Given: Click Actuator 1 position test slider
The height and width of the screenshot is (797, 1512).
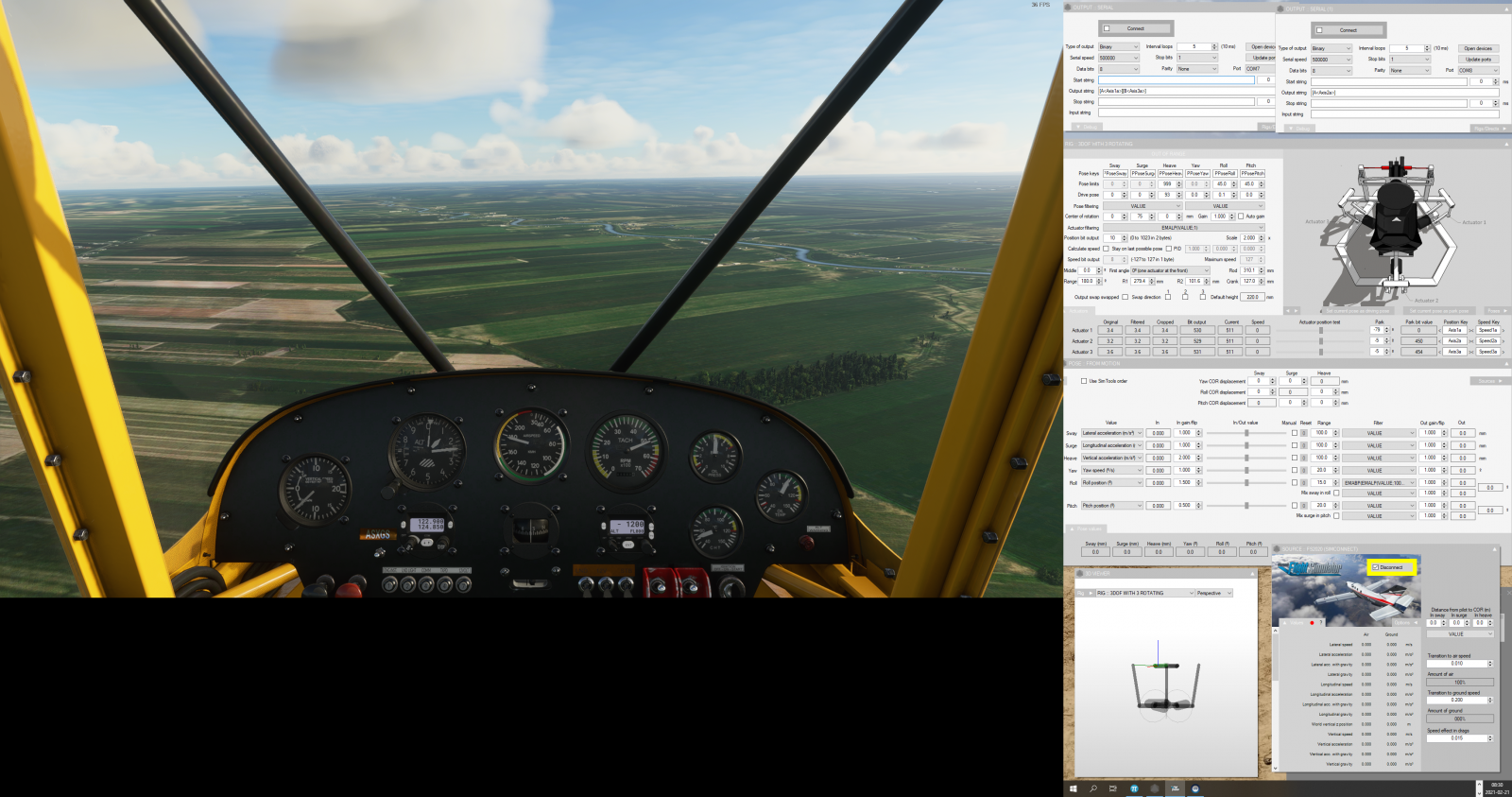Looking at the screenshot, I should tap(1320, 330).
